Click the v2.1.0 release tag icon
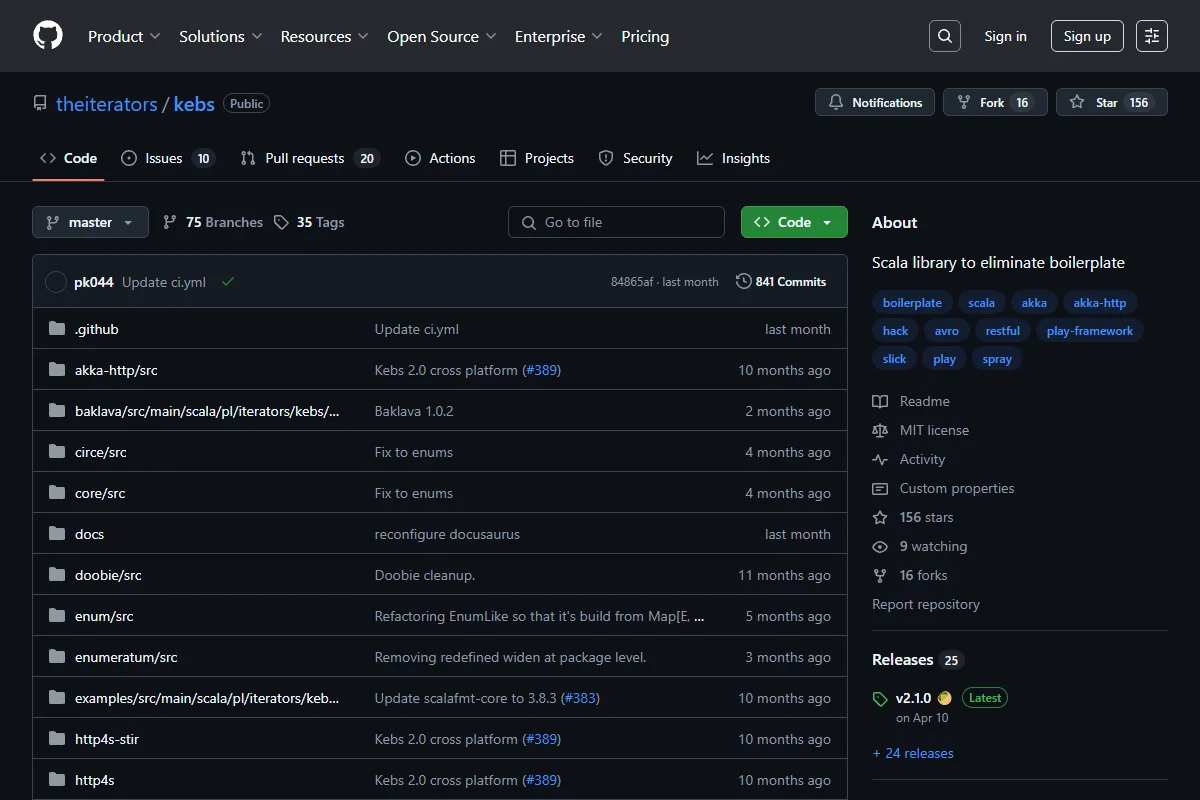This screenshot has height=800, width=1200. 880,699
